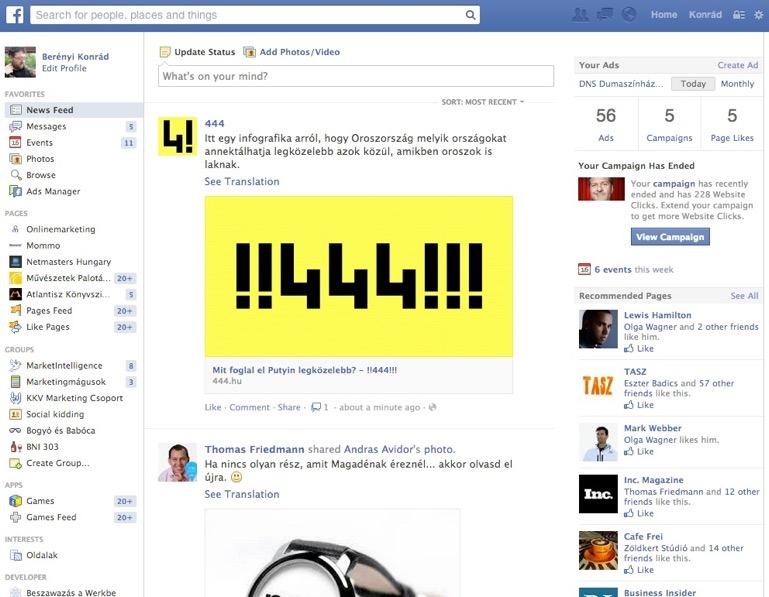Click the Browse magnifier icon

coord(16,175)
